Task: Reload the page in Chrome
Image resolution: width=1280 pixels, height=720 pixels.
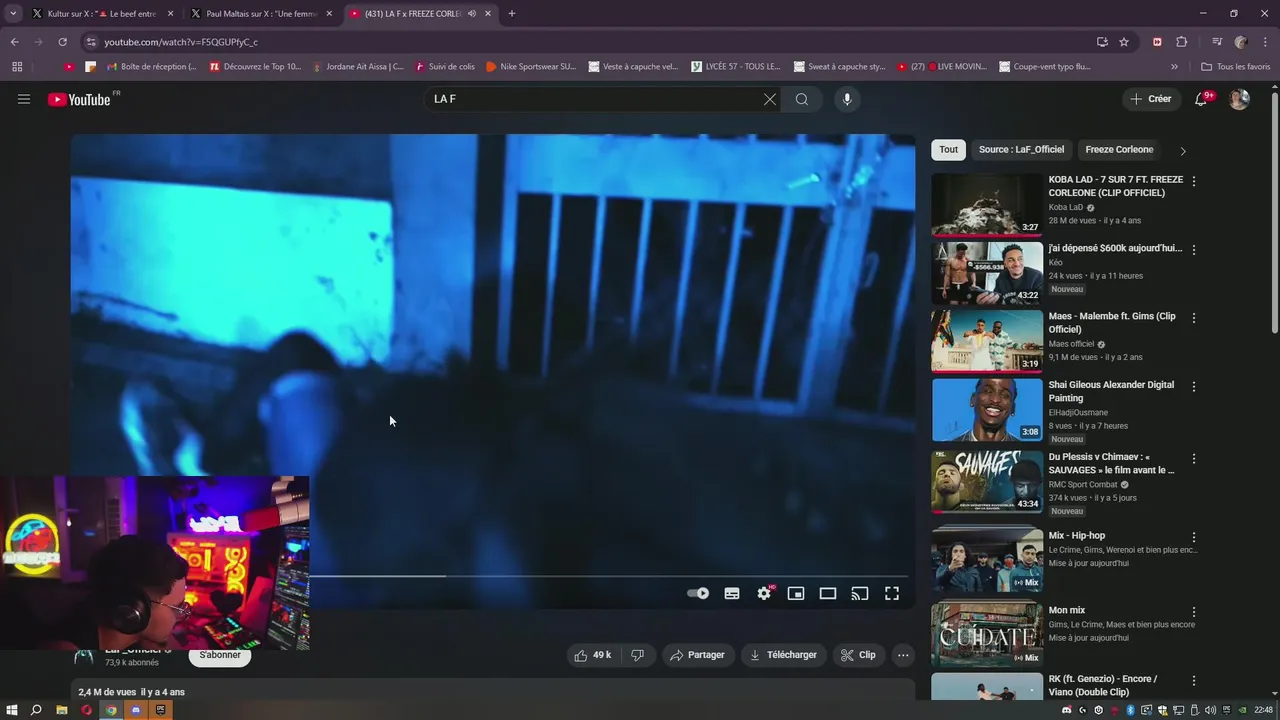Action: pos(62,42)
